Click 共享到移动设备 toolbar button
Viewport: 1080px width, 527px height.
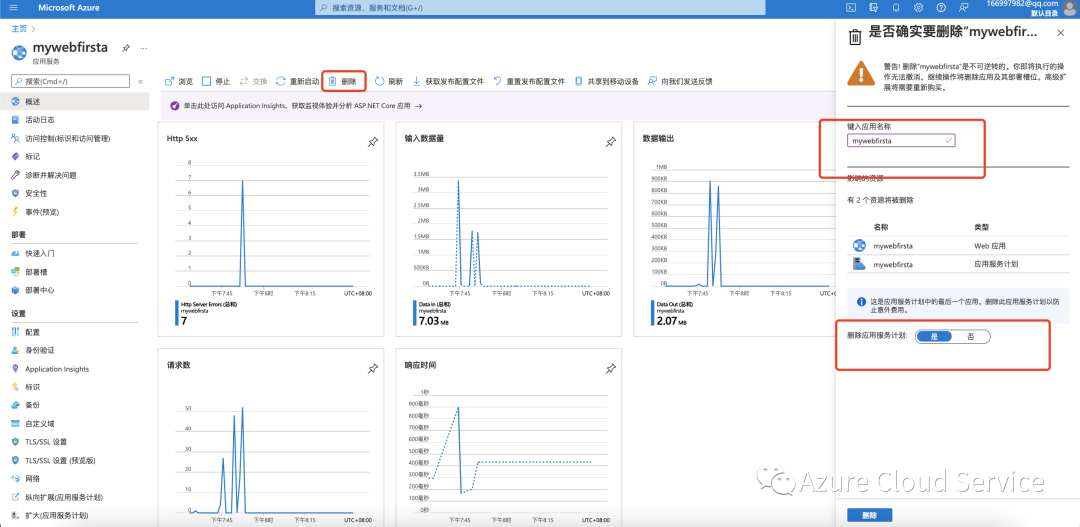coord(607,81)
